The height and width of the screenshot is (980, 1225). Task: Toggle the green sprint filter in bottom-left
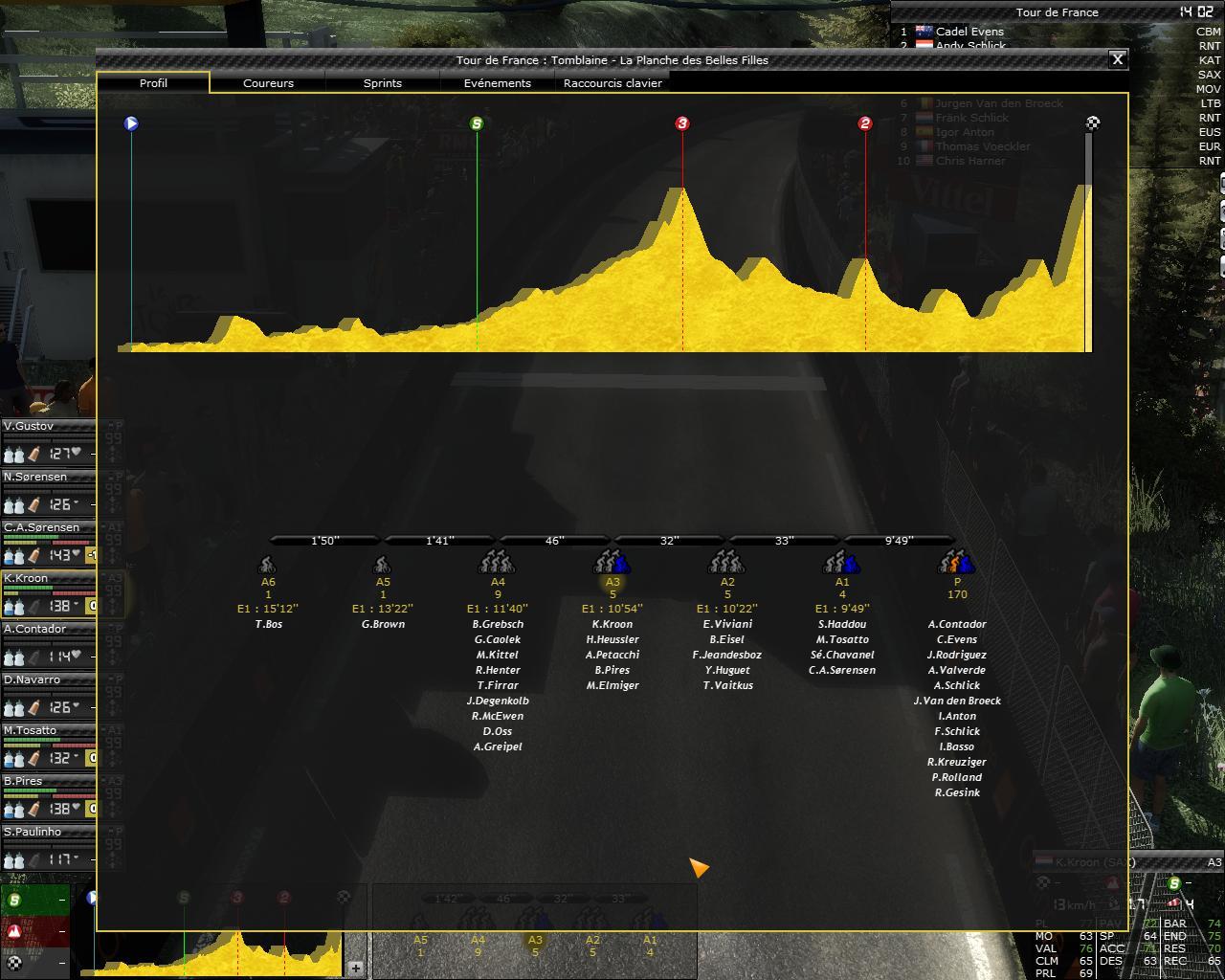(14, 901)
